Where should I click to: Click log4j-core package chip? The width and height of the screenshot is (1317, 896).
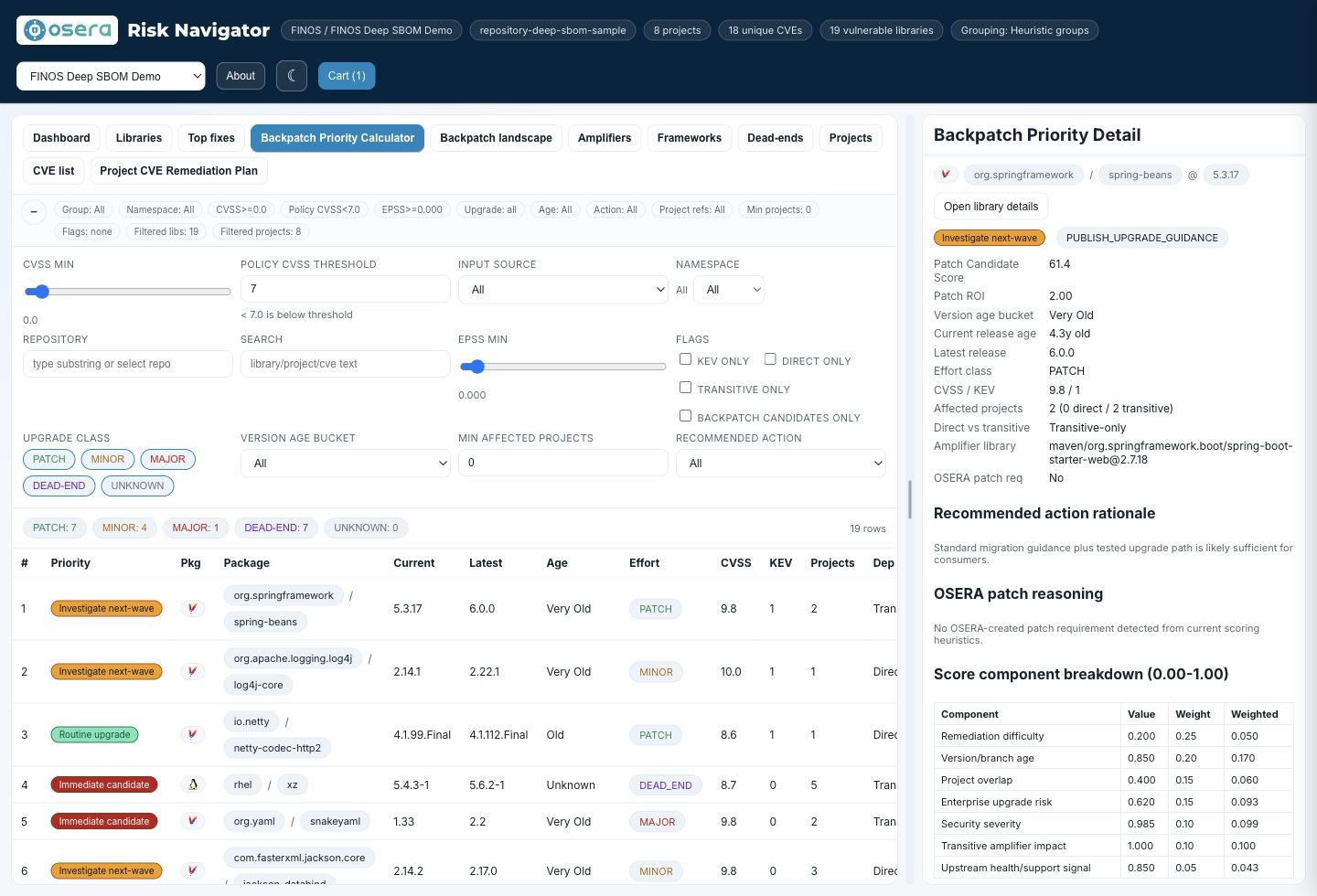(x=258, y=685)
